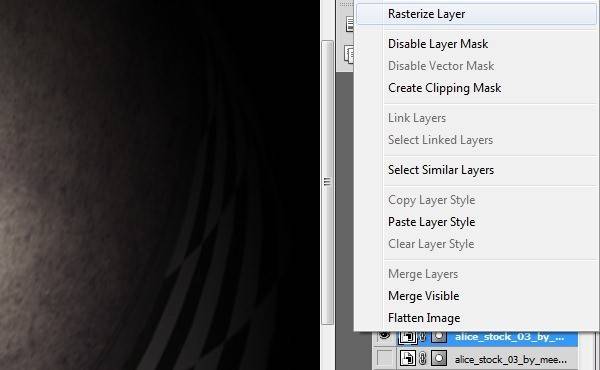The image size is (600, 370).
Task: Show the hidden bottom alice_stock layer
Action: [385, 359]
